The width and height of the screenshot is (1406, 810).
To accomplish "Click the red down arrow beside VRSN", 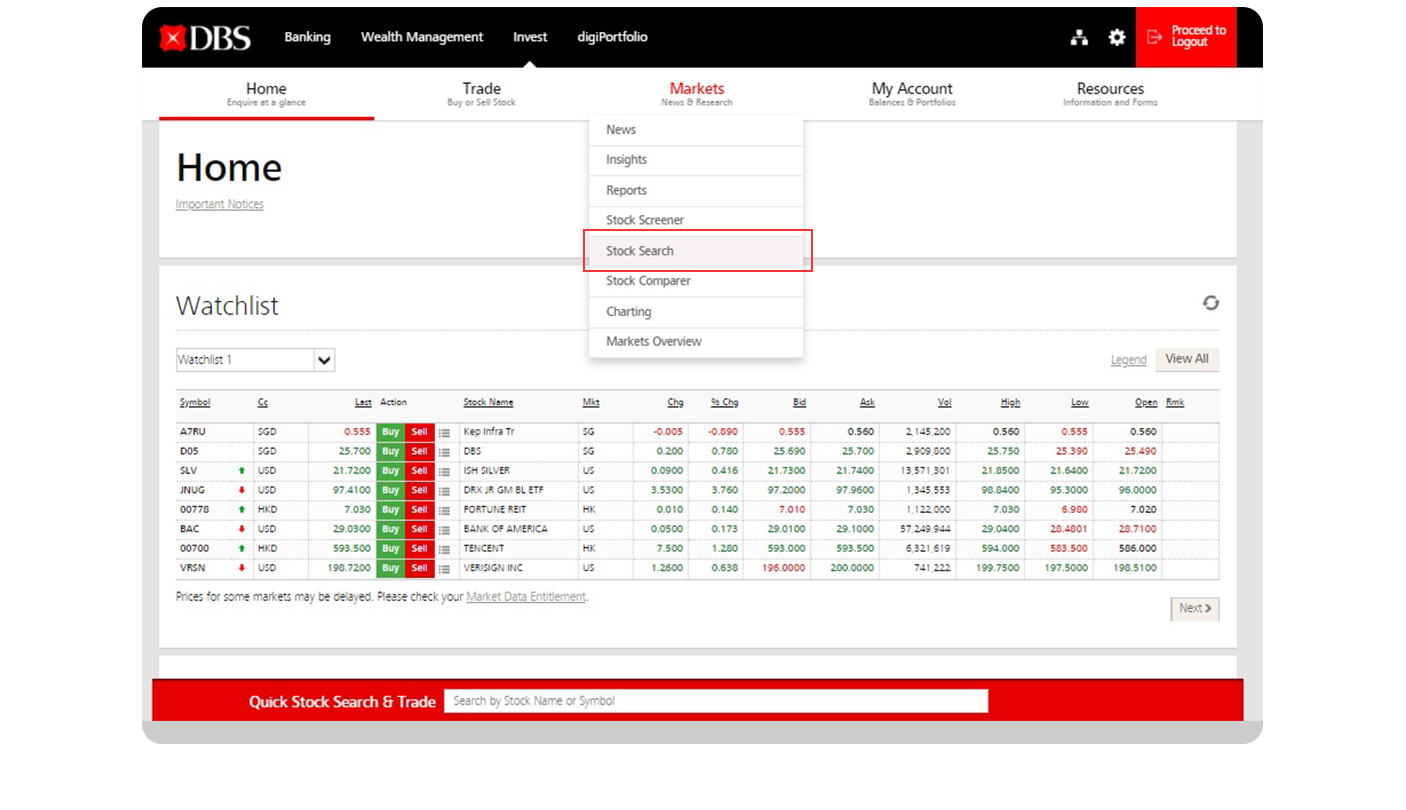I will (241, 568).
